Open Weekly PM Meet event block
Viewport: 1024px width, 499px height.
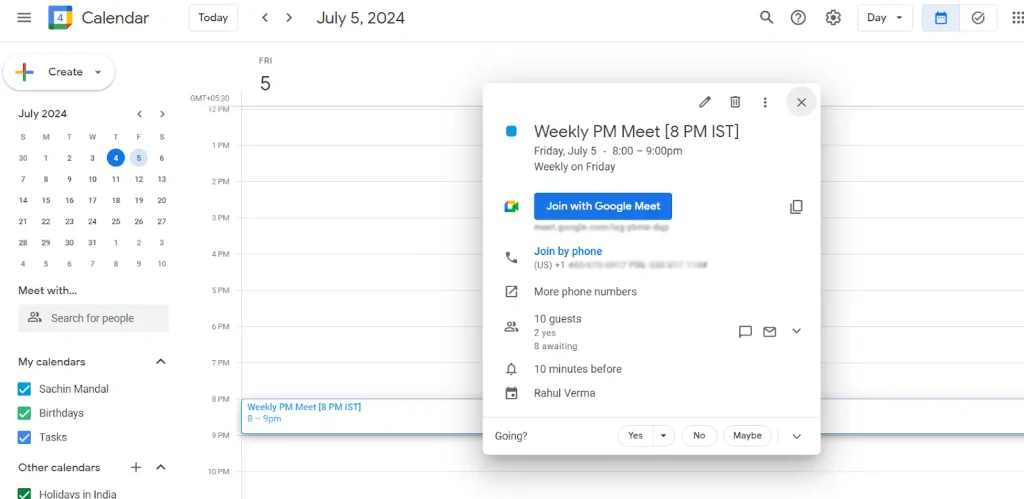coord(362,416)
